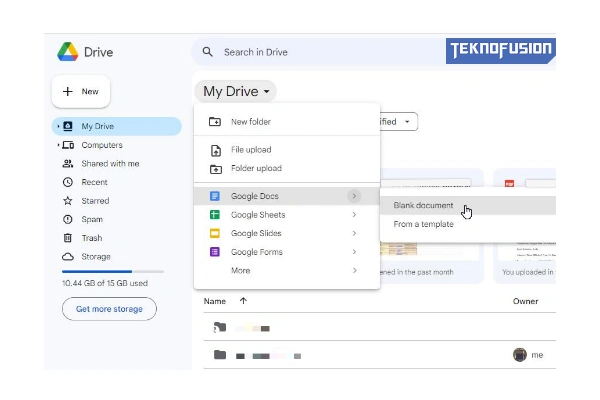Click the green Google Sheets icon

(x=215, y=215)
